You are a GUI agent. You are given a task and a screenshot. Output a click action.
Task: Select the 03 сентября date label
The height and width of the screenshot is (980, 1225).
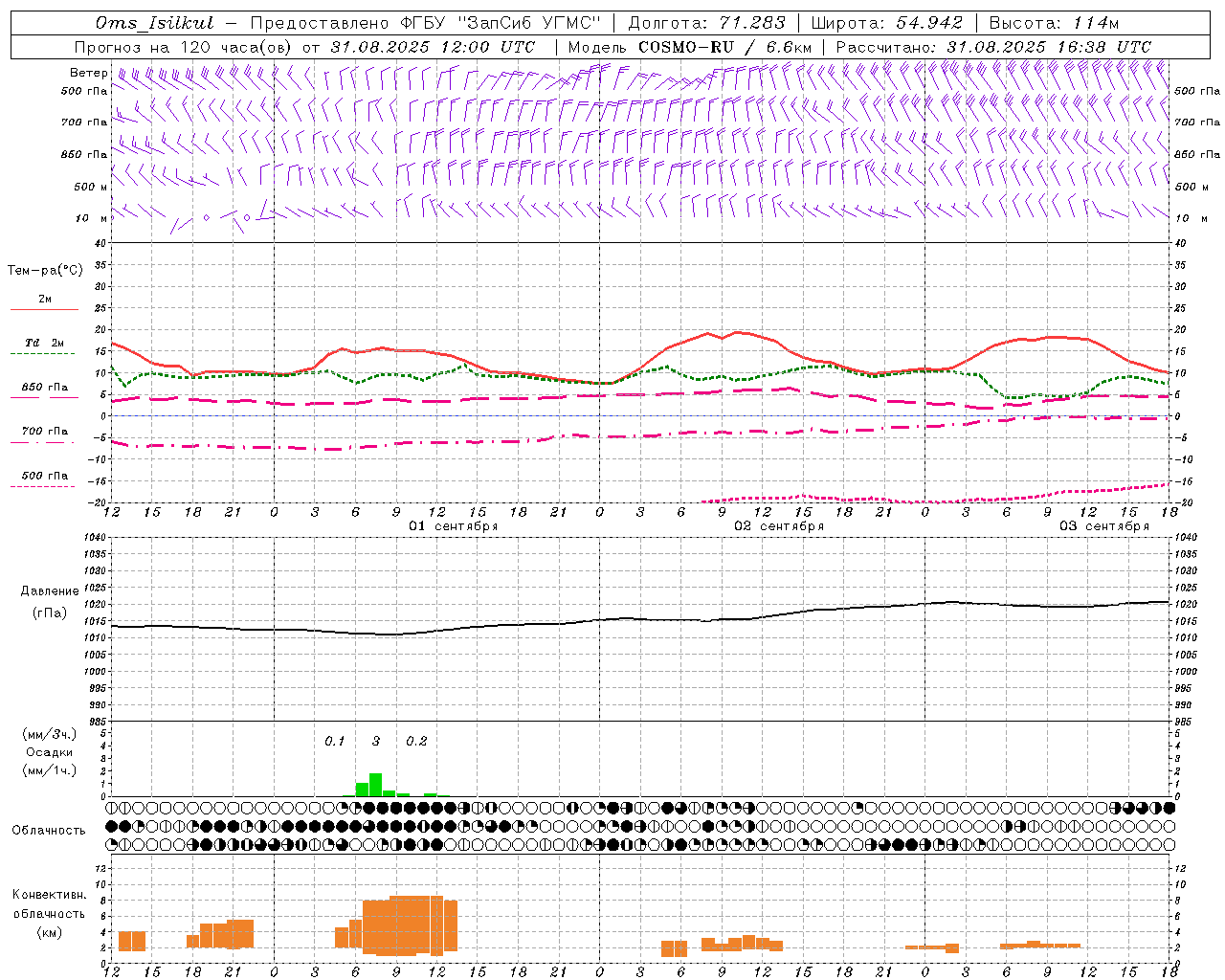pyautogui.click(x=1103, y=526)
